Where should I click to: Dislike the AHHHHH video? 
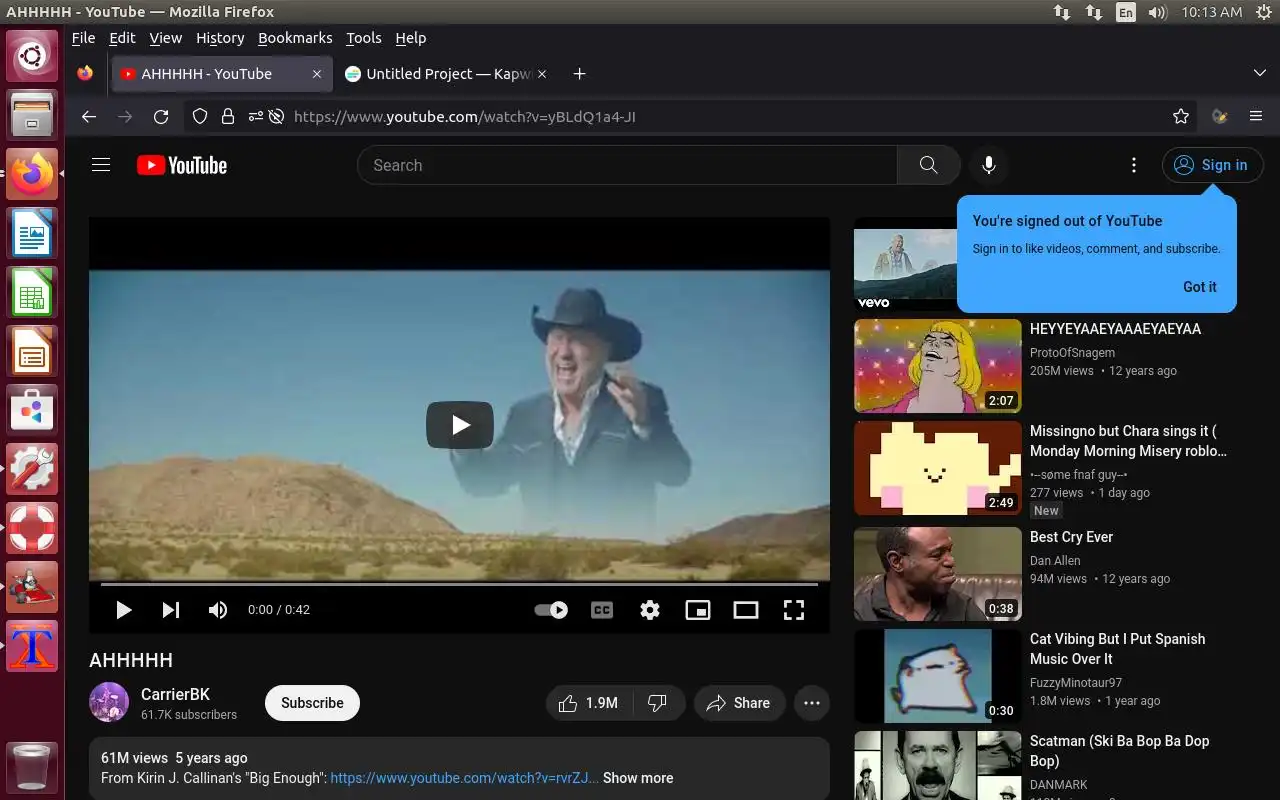point(658,703)
